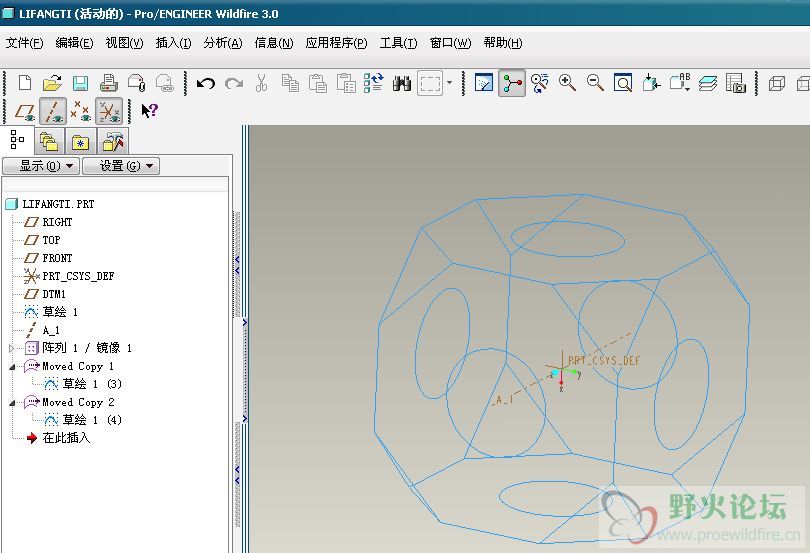This screenshot has width=810, height=553.
Task: Select the FRONT datum plane
Action: coord(57,258)
